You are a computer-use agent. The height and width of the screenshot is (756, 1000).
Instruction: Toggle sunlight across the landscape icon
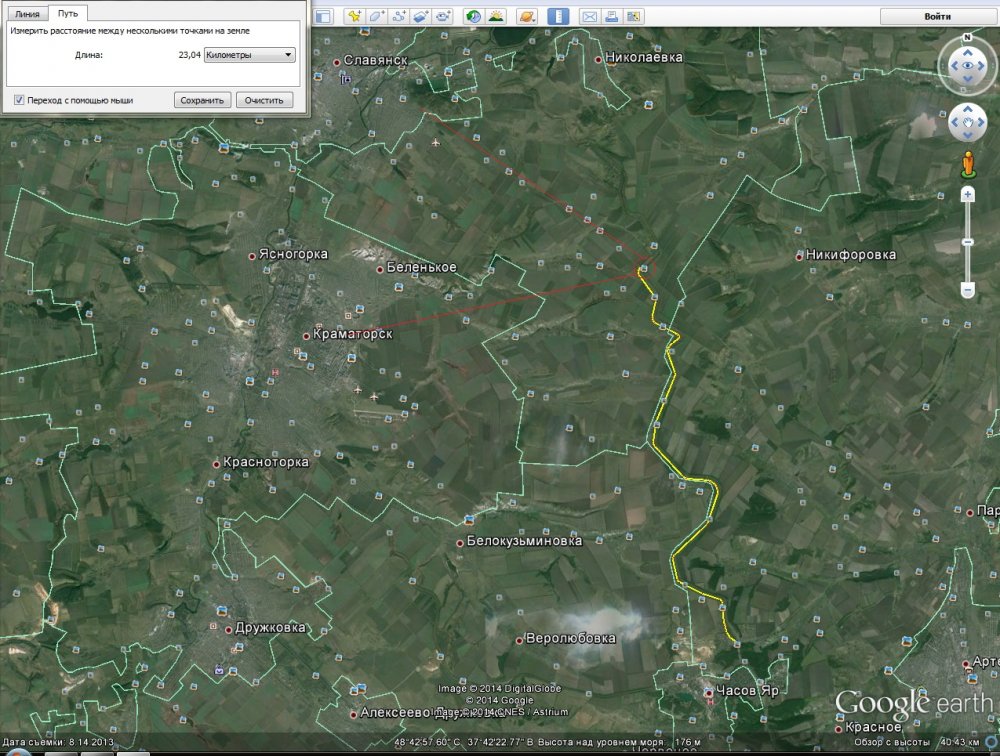[x=496, y=17]
